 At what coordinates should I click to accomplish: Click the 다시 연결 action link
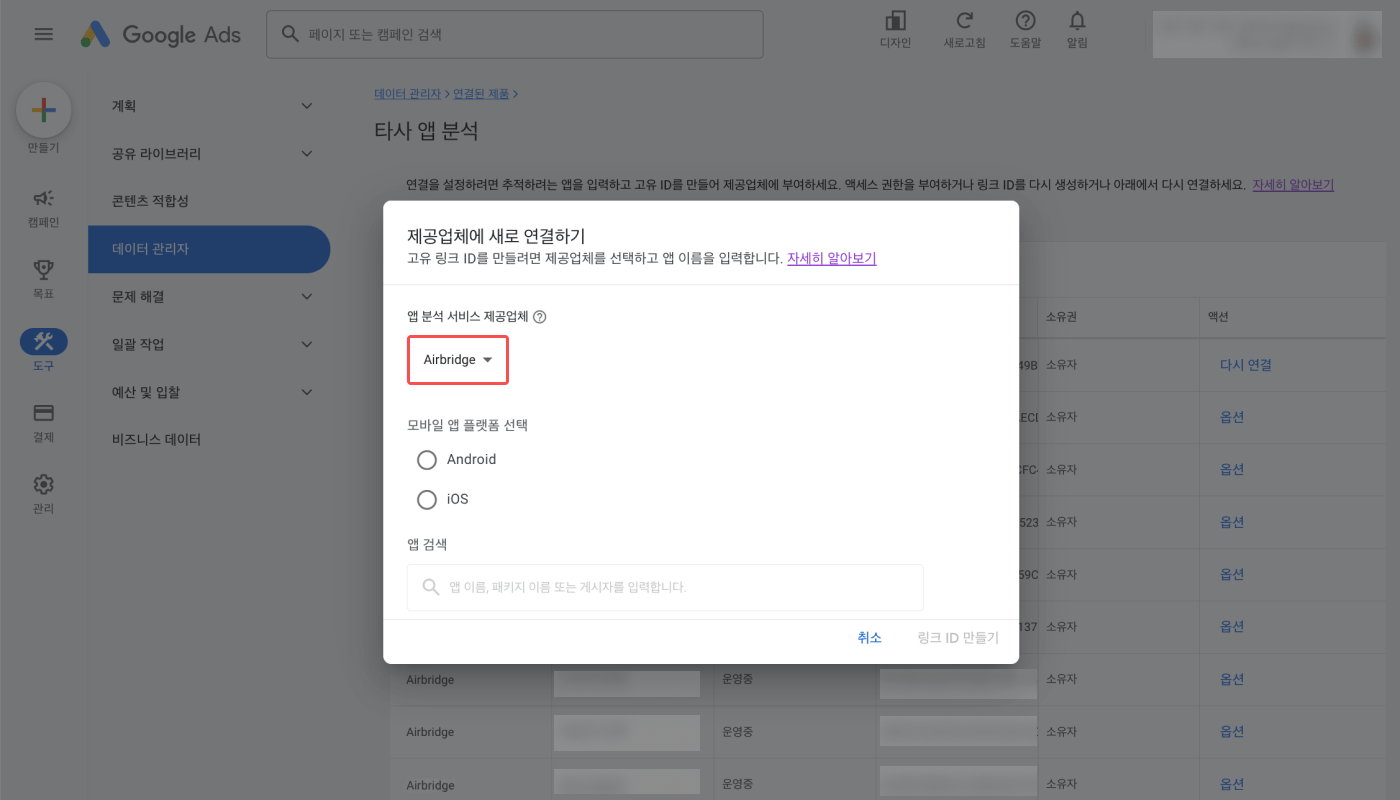1246,365
